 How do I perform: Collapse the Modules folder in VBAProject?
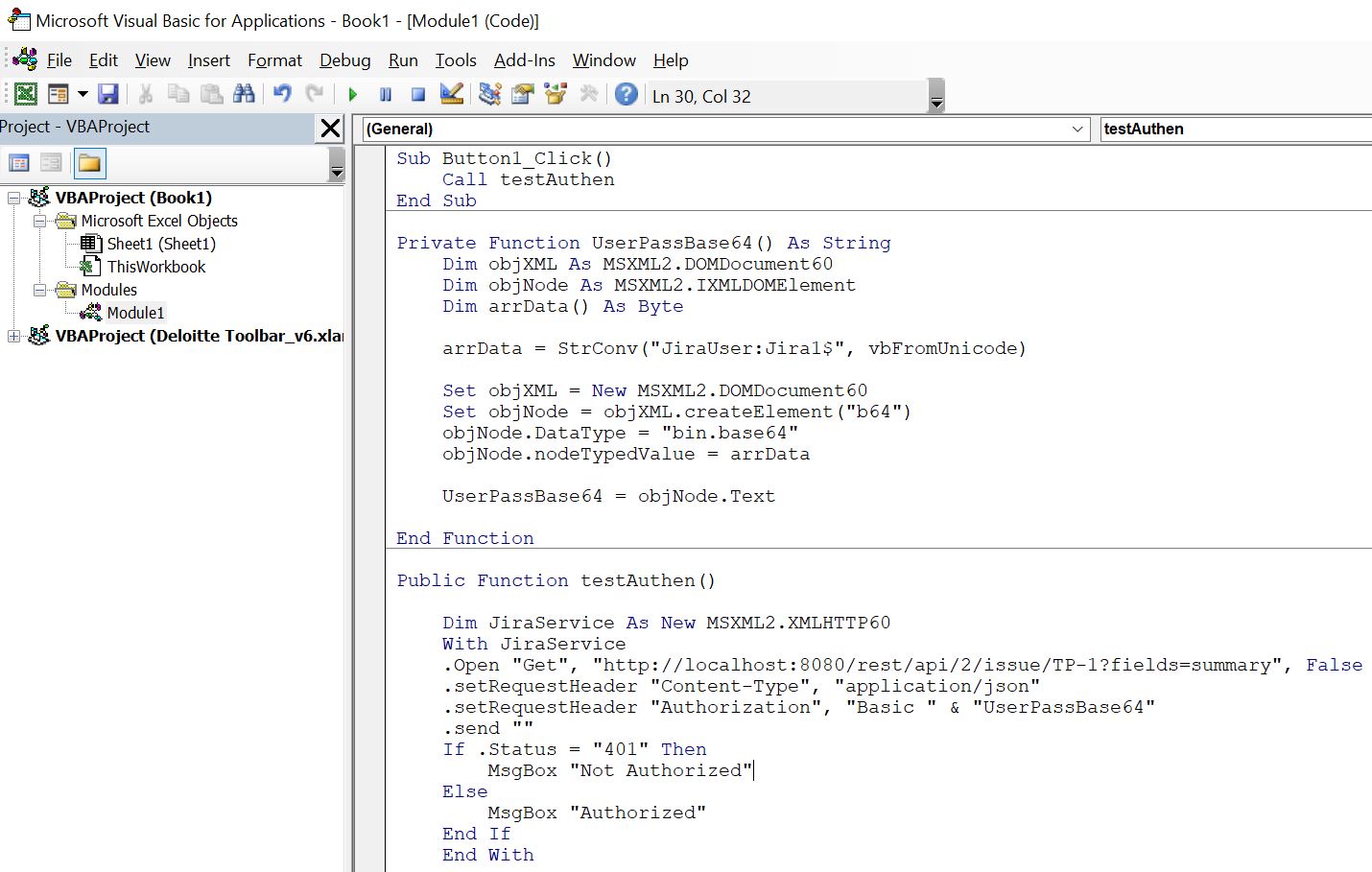[x=40, y=290]
